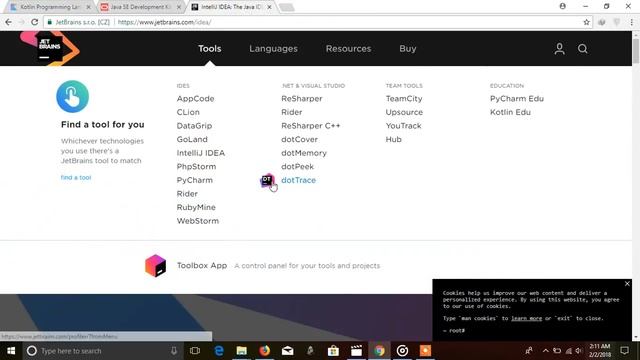Open the Movies clapperboard app in taskbar
This screenshot has width=640, height=360.
(356, 351)
